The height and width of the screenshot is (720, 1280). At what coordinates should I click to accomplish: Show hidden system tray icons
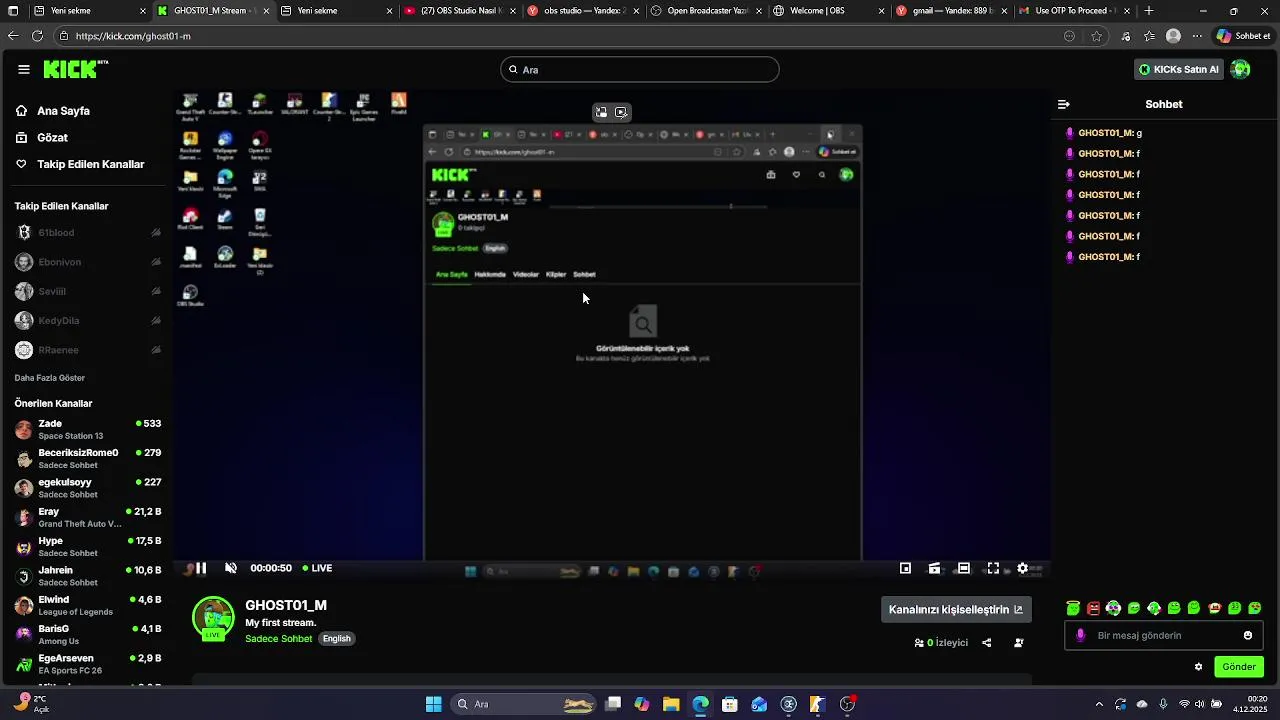point(1099,704)
